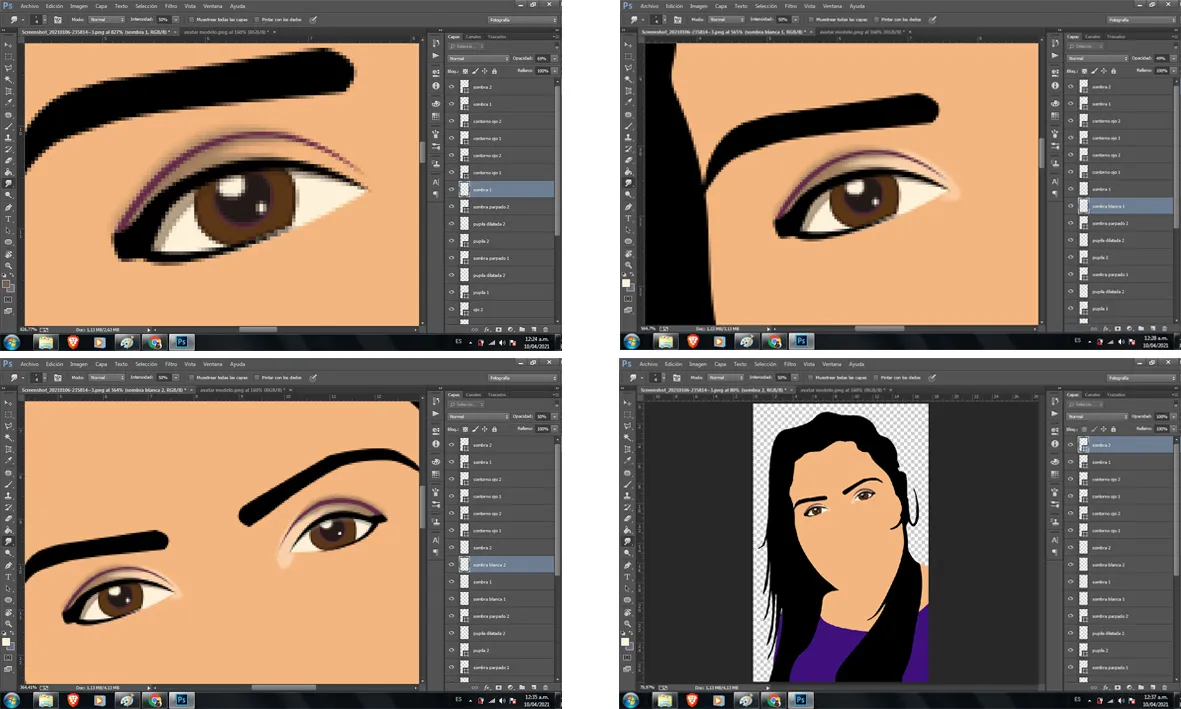Click Windows Start button under the 827% window
1181x709 pixels.
click(x=11, y=342)
